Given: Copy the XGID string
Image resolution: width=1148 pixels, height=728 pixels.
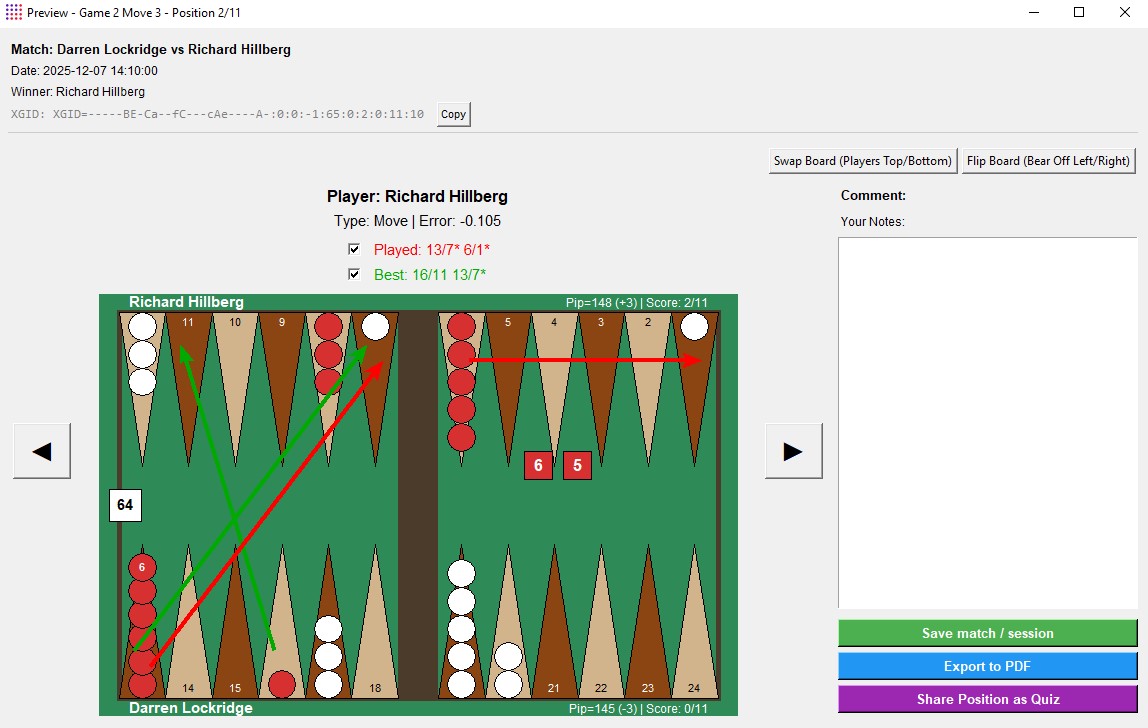Looking at the screenshot, I should pos(453,114).
